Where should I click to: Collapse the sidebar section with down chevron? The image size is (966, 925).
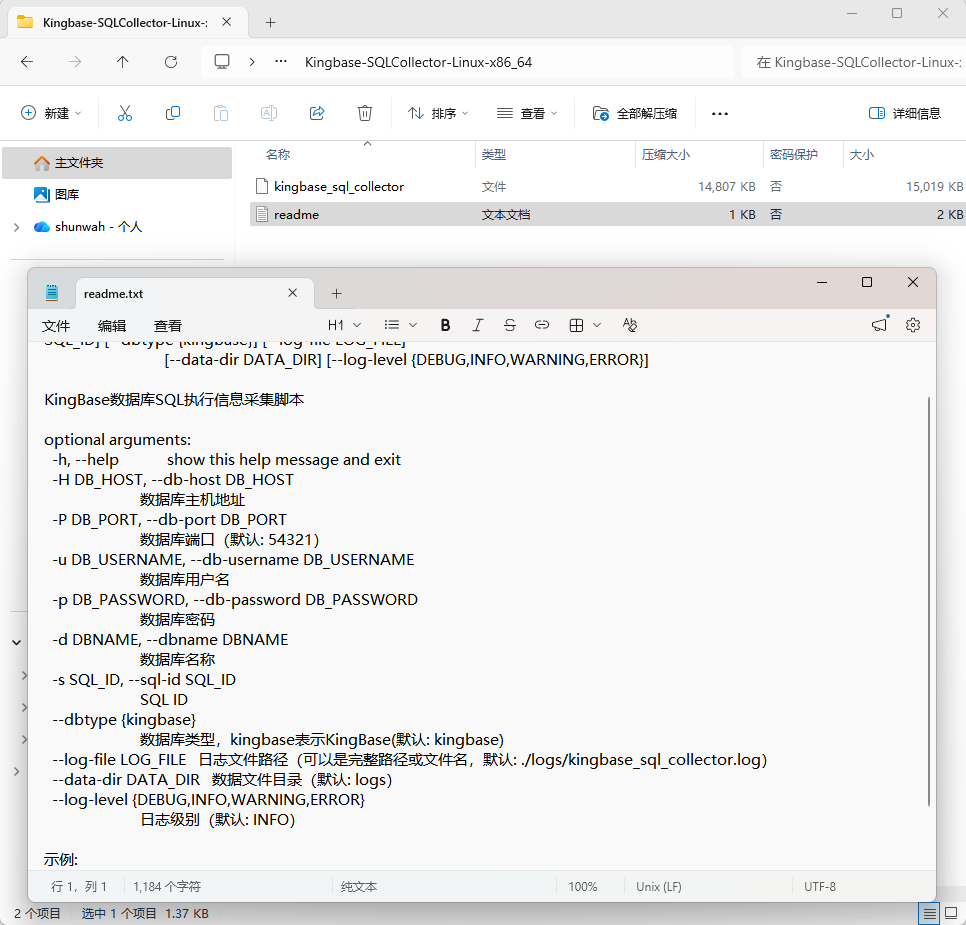tap(17, 642)
